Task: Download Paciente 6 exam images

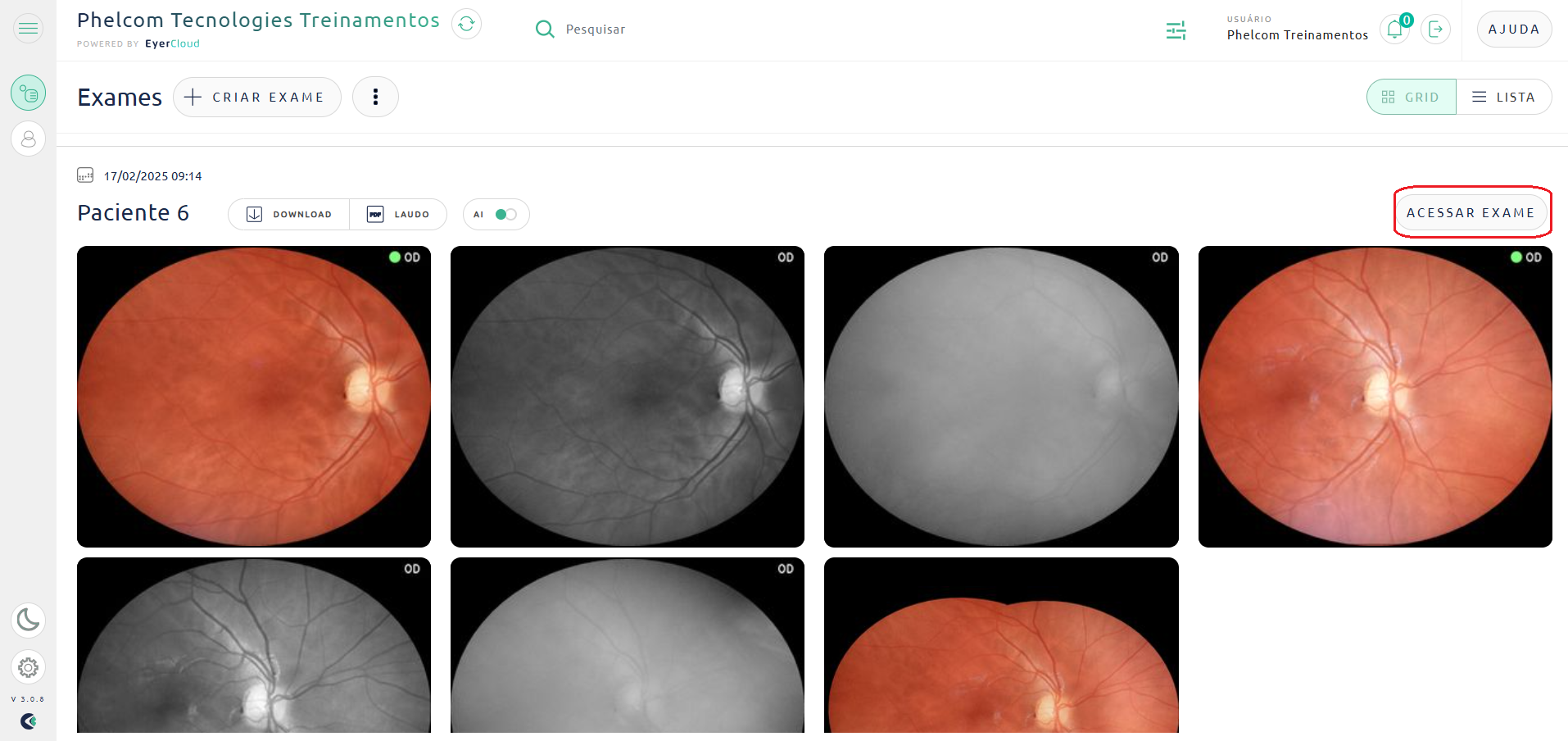Action: pyautogui.click(x=289, y=215)
